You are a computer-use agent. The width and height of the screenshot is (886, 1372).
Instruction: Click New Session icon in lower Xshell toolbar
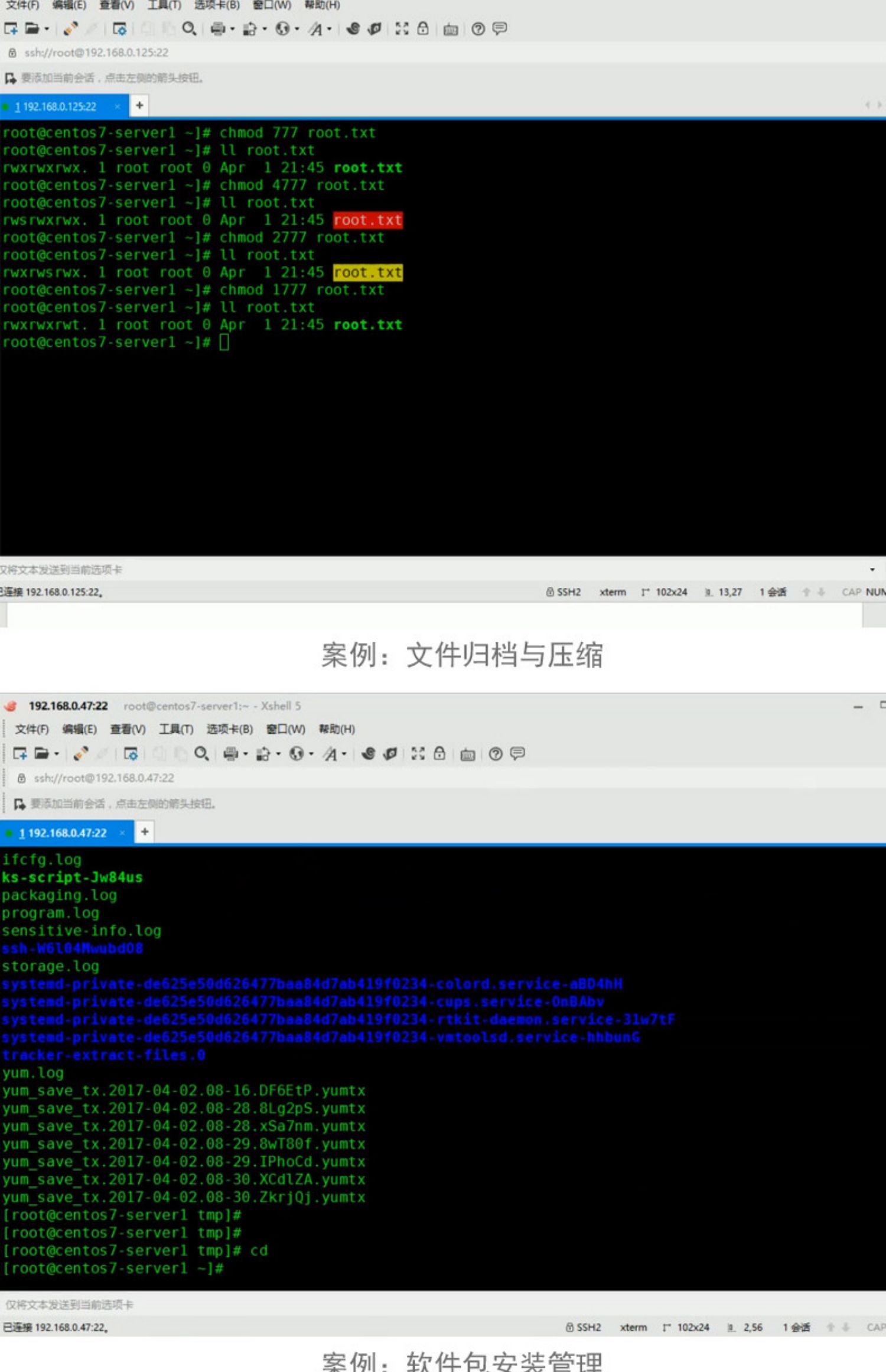pyautogui.click(x=21, y=753)
